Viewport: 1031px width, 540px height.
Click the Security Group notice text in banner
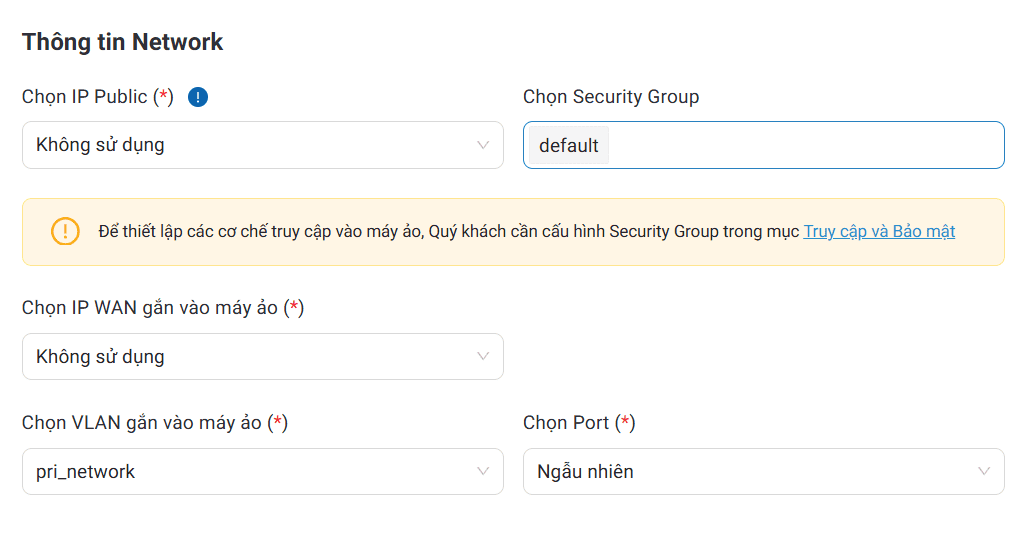(450, 232)
